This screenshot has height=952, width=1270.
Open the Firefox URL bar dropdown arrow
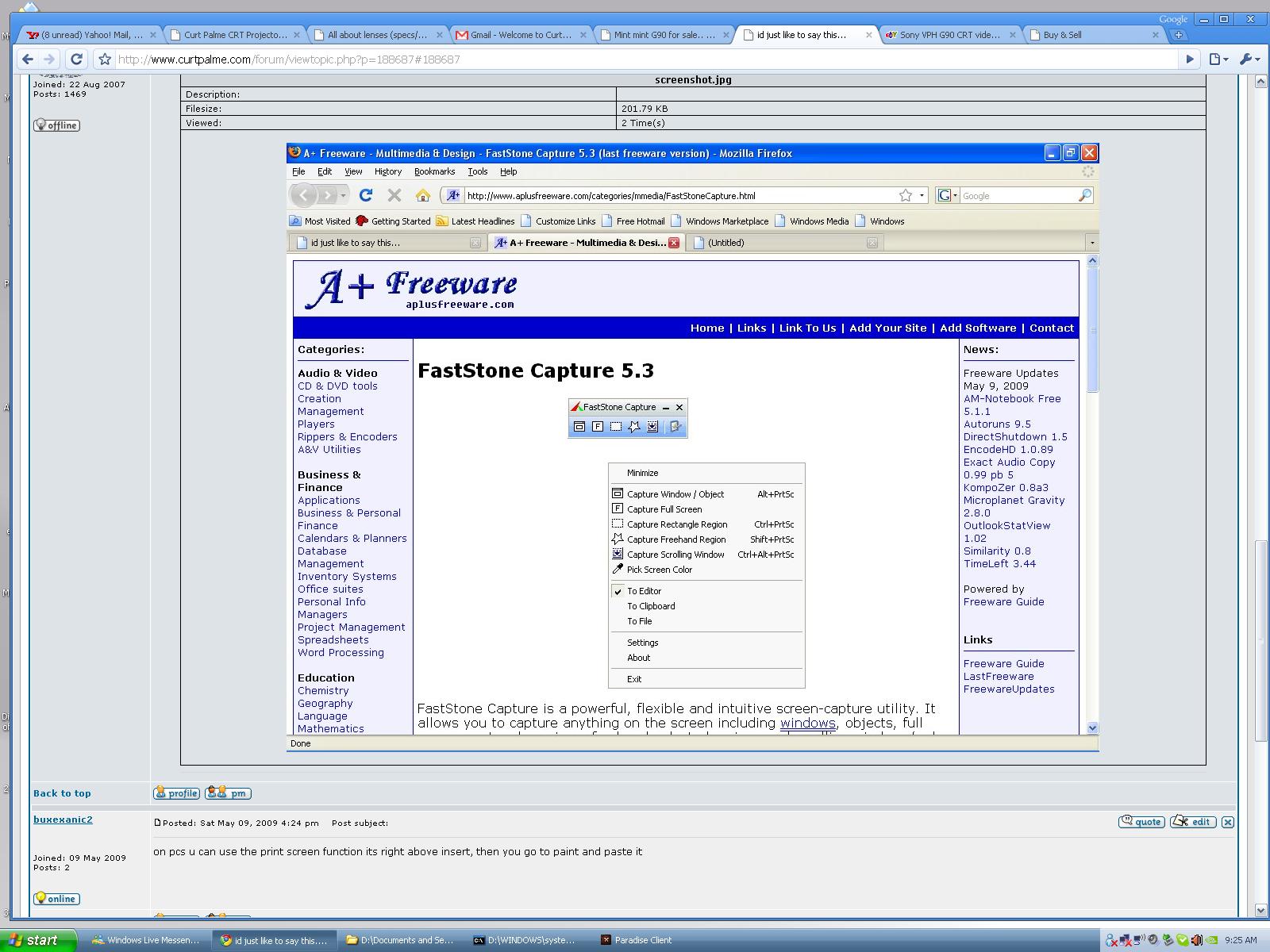(922, 195)
